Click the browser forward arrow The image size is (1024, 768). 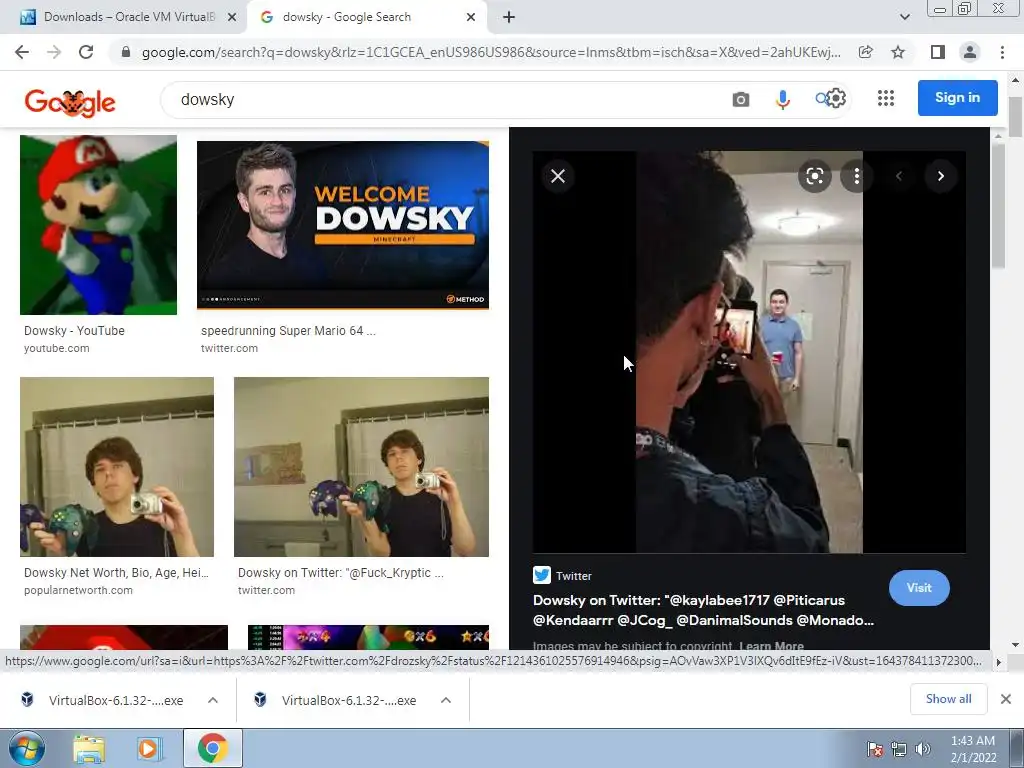54,52
